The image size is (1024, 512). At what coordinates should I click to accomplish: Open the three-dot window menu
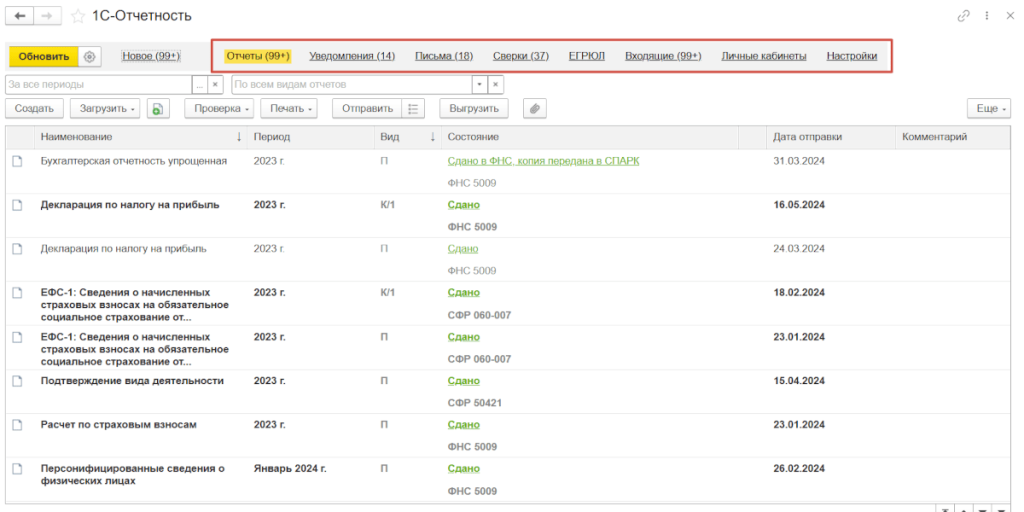point(987,16)
